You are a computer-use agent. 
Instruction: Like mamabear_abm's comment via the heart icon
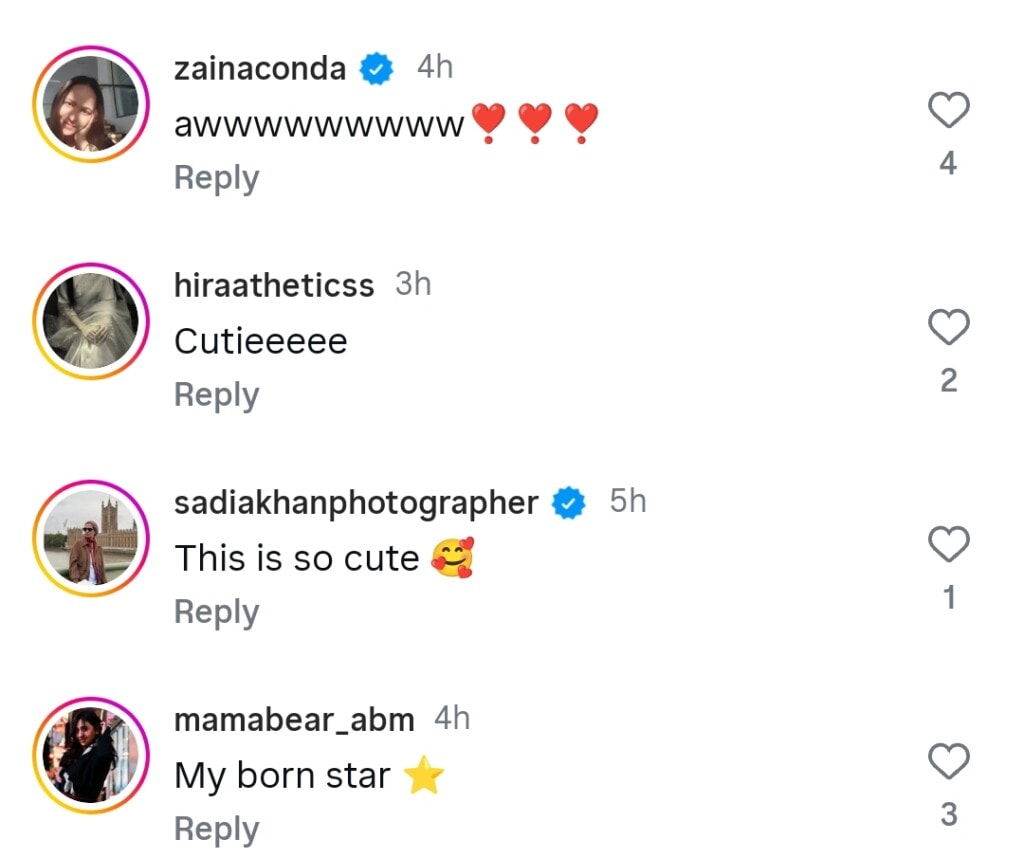click(947, 761)
